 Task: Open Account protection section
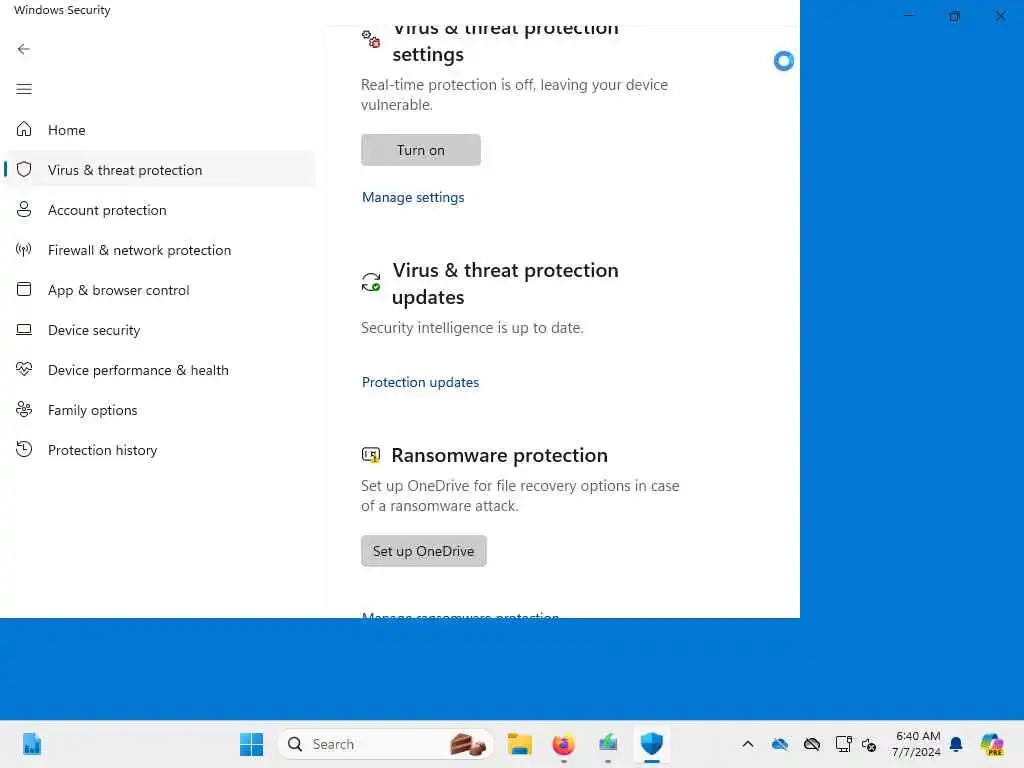(160, 210)
